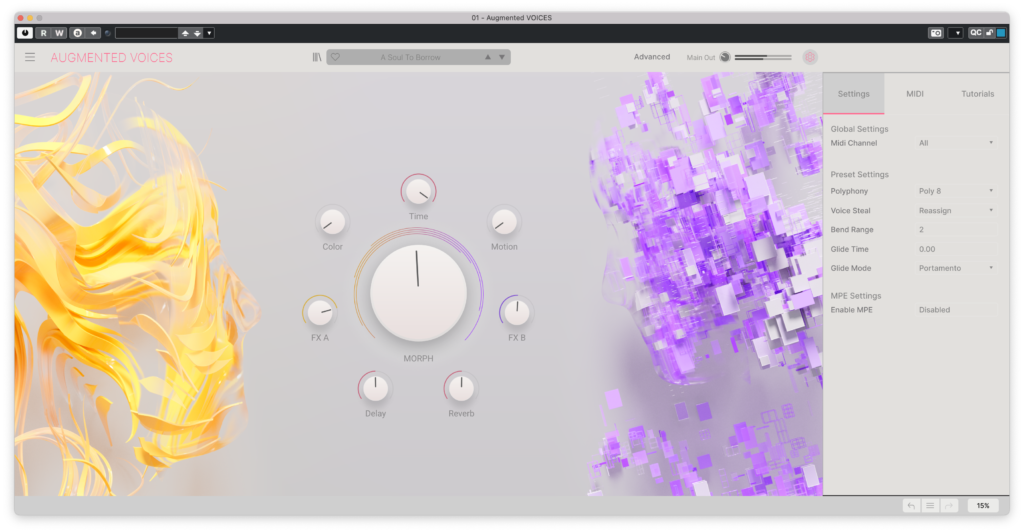Toggle the QC quick controls button
Screen dimensions: 1024x532
click(975, 33)
